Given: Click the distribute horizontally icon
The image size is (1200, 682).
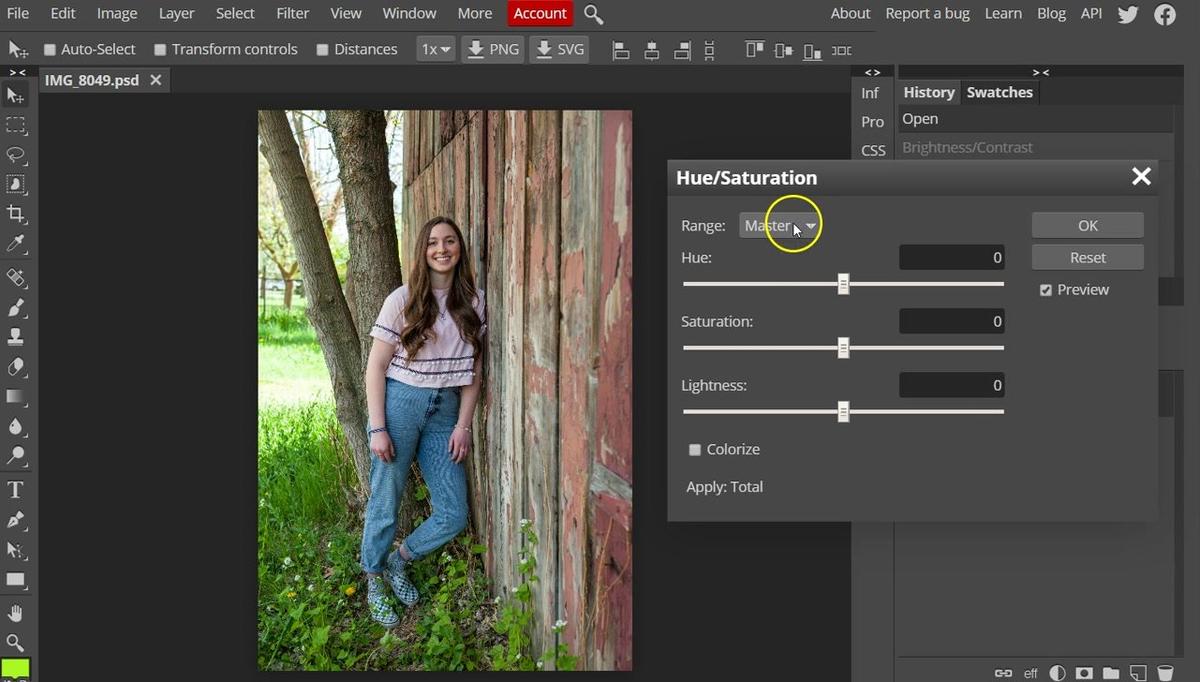Looking at the screenshot, I should (x=842, y=50).
